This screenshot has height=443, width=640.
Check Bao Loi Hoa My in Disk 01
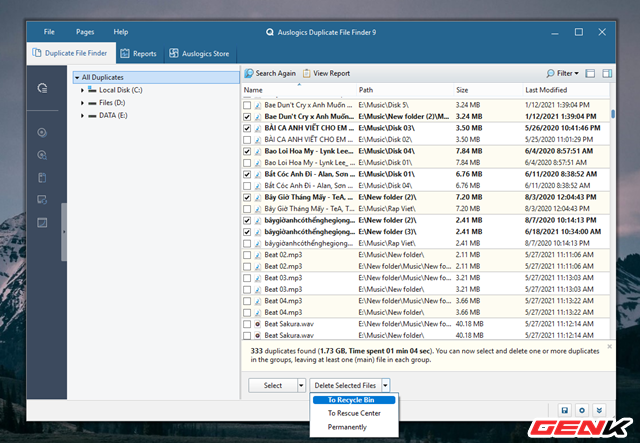point(247,163)
